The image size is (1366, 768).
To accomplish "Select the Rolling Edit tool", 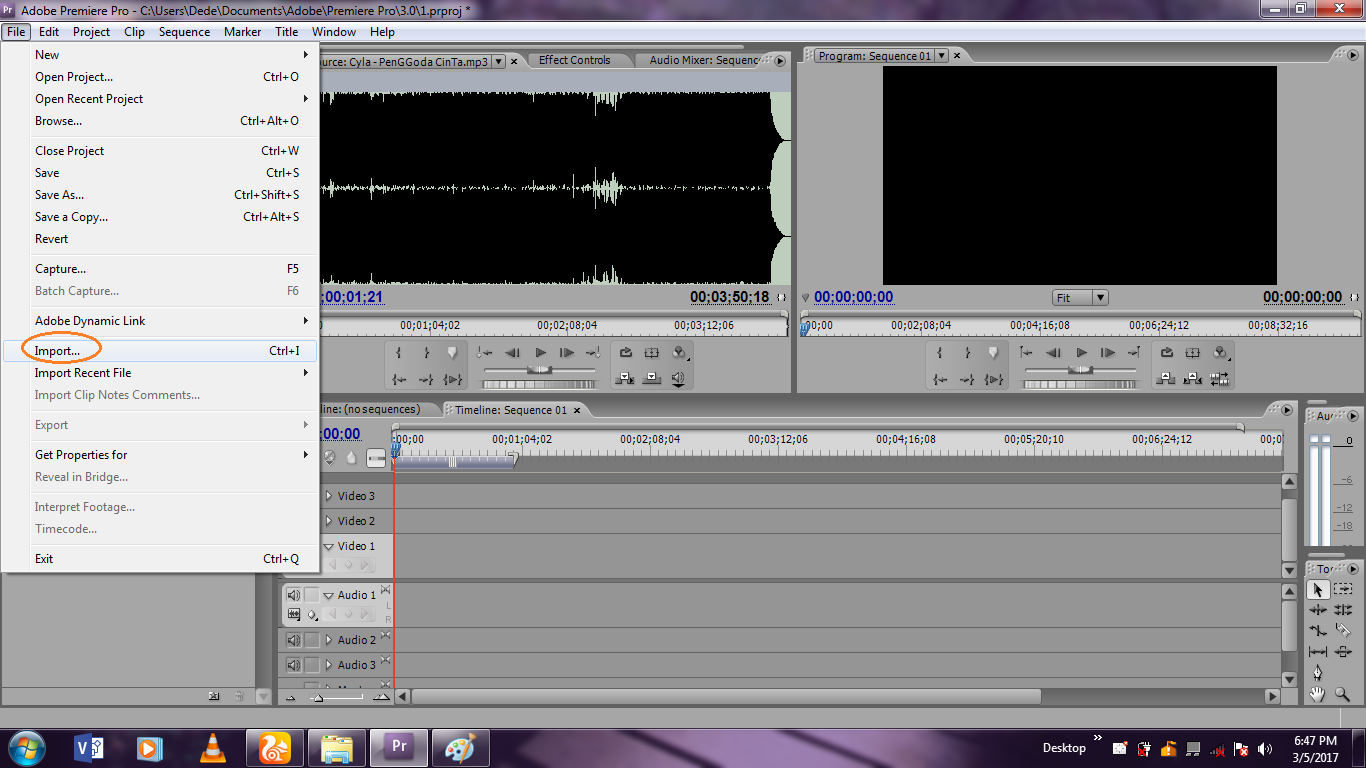I will click(1343, 610).
